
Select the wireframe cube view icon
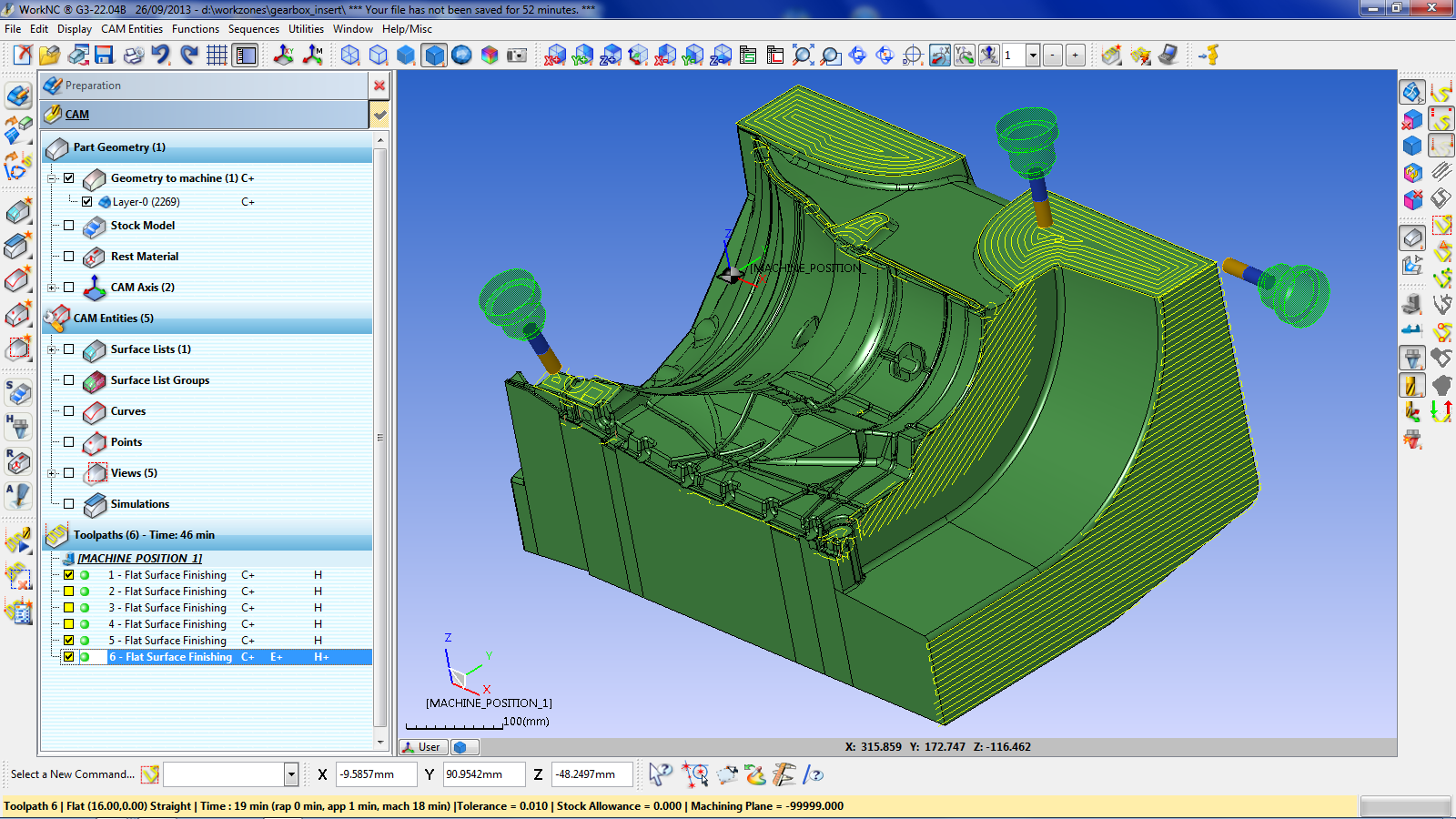click(x=350, y=56)
